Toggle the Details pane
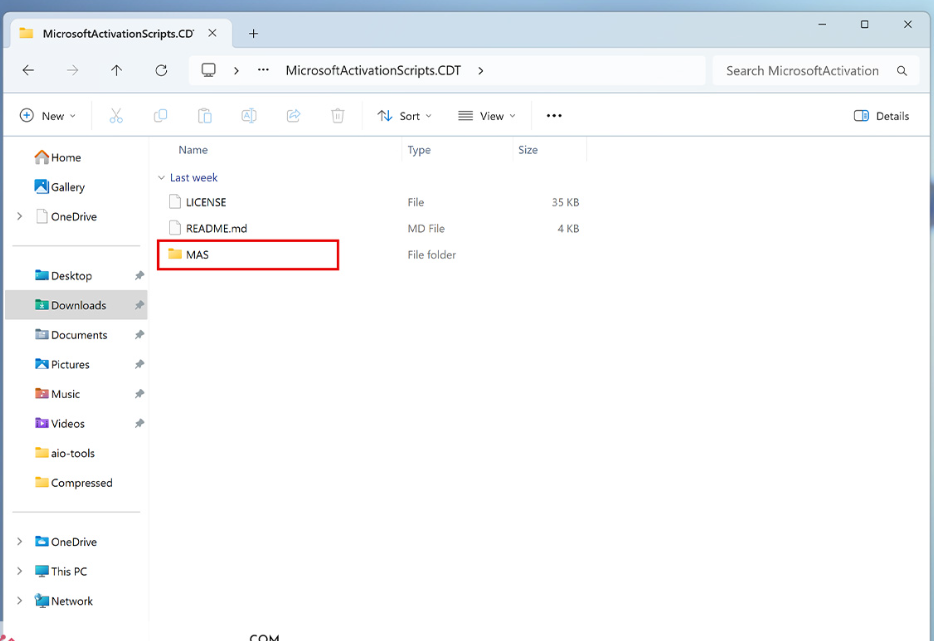Screen dimensions: 934x641 (881, 116)
